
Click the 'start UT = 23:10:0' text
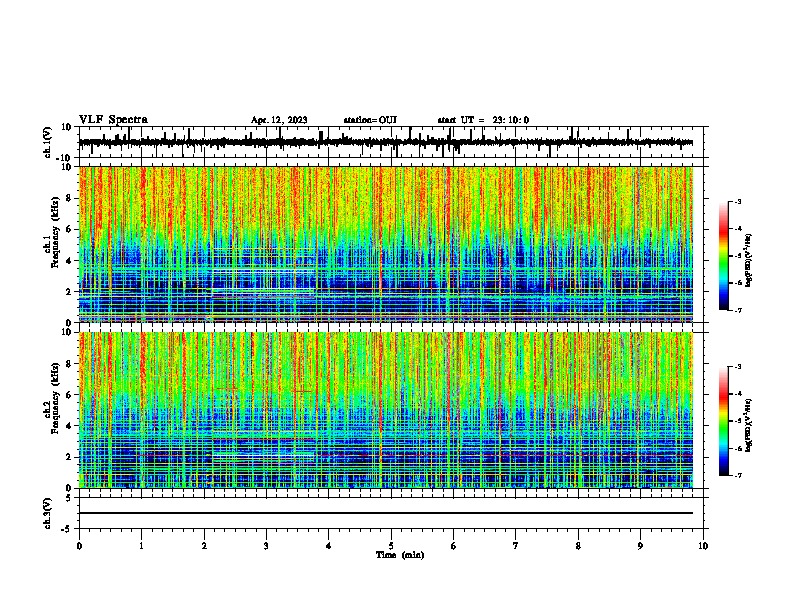click(483, 120)
